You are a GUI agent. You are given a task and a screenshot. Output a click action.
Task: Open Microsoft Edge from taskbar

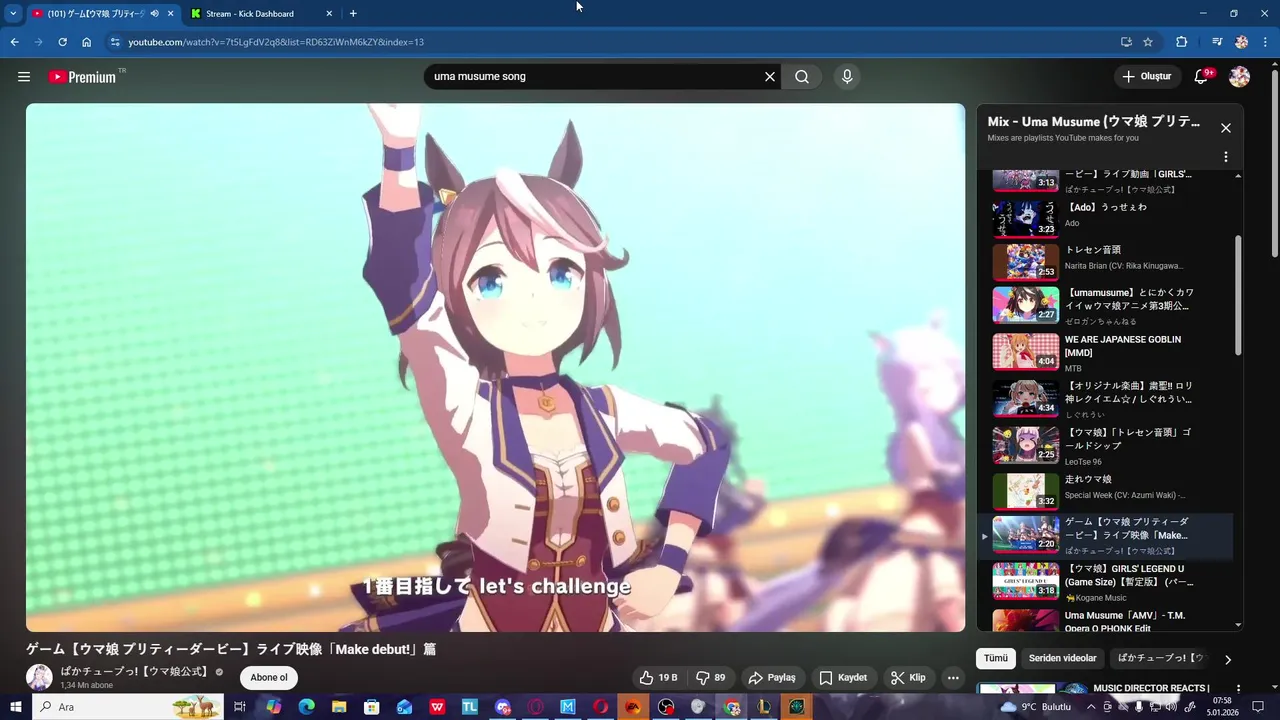[306, 707]
